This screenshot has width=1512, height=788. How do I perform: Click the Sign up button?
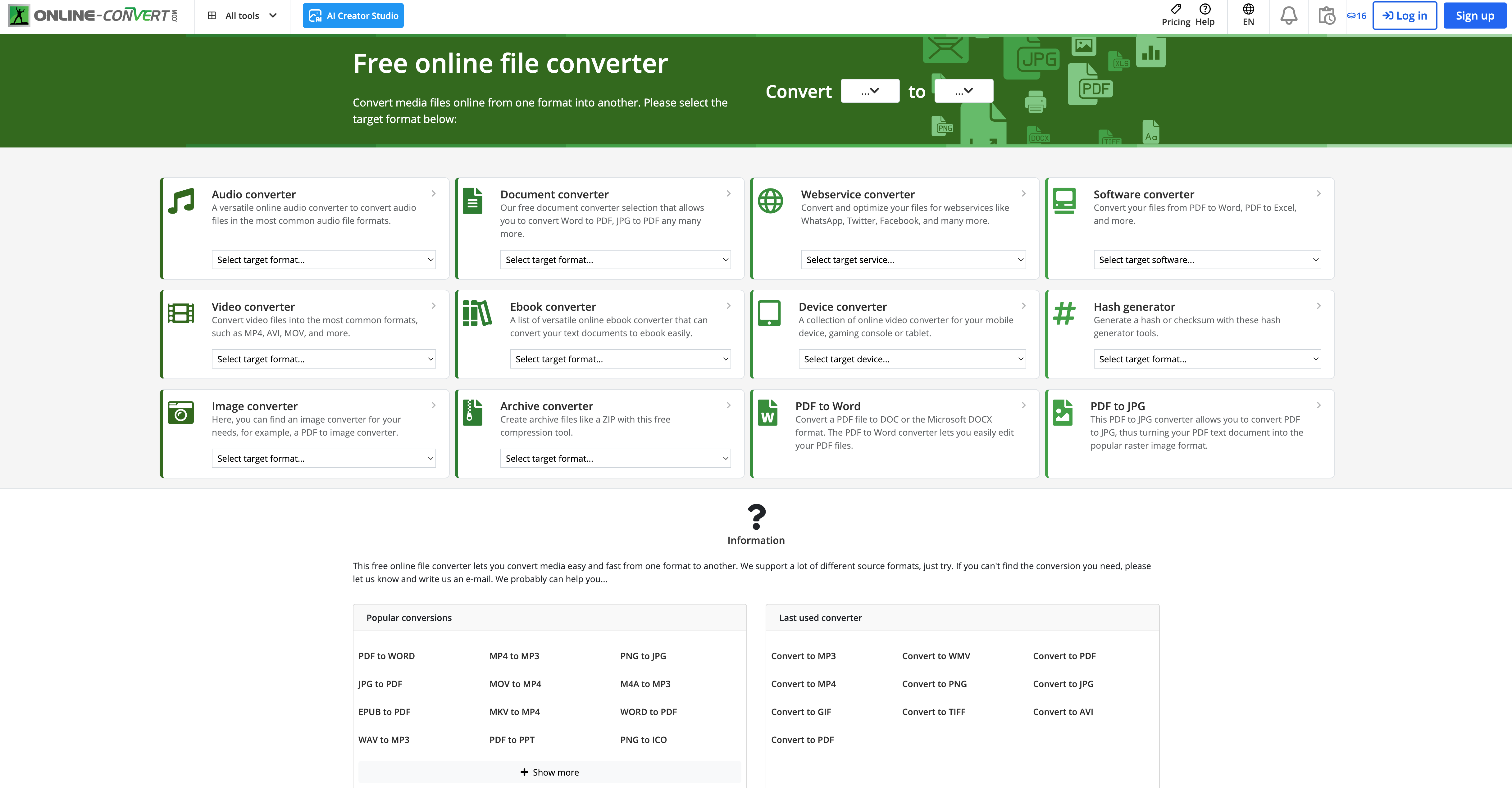pos(1474,16)
